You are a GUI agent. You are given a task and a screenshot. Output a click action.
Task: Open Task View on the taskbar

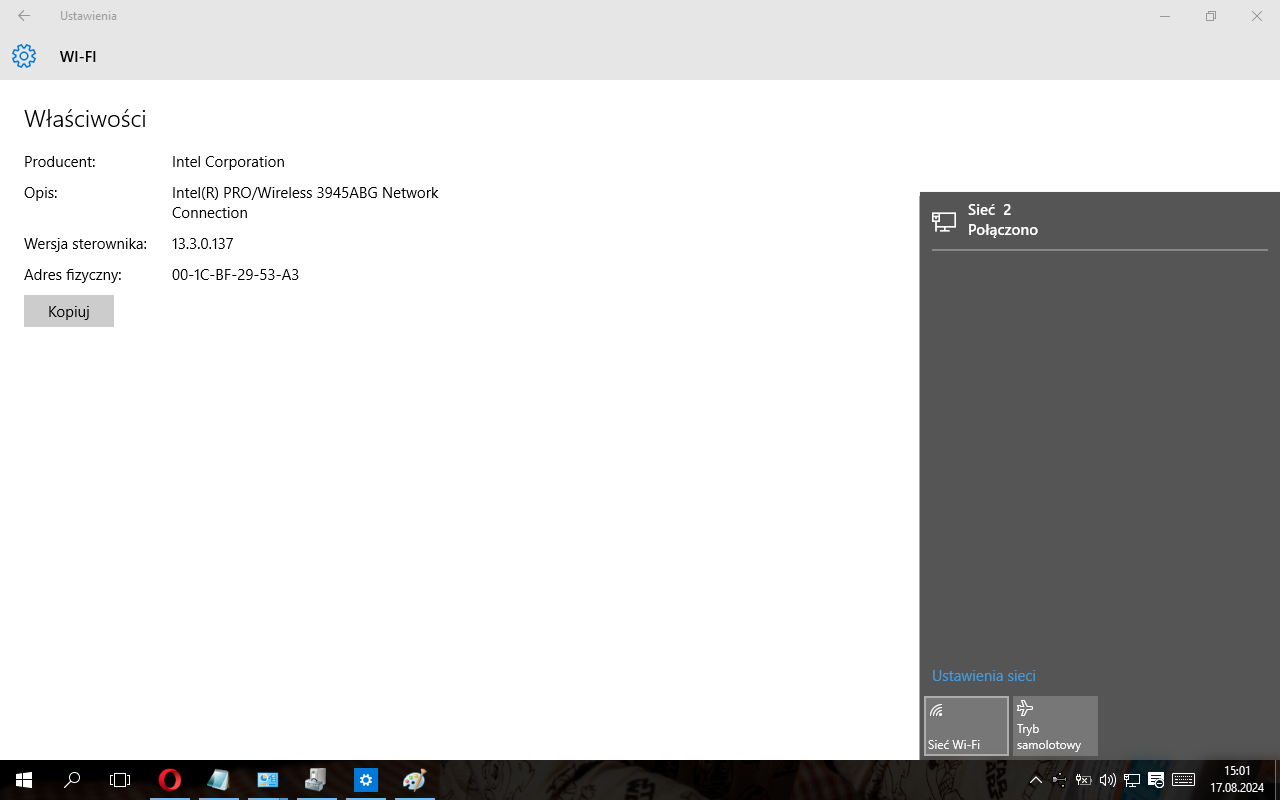[120, 780]
